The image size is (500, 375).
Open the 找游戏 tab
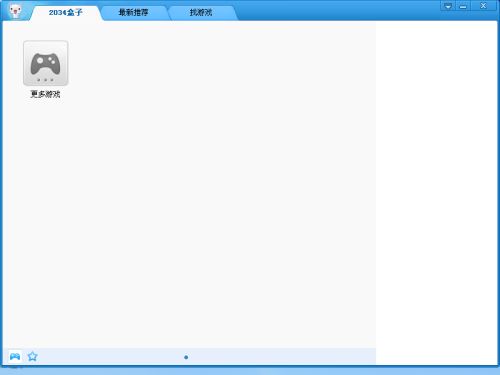[201, 13]
